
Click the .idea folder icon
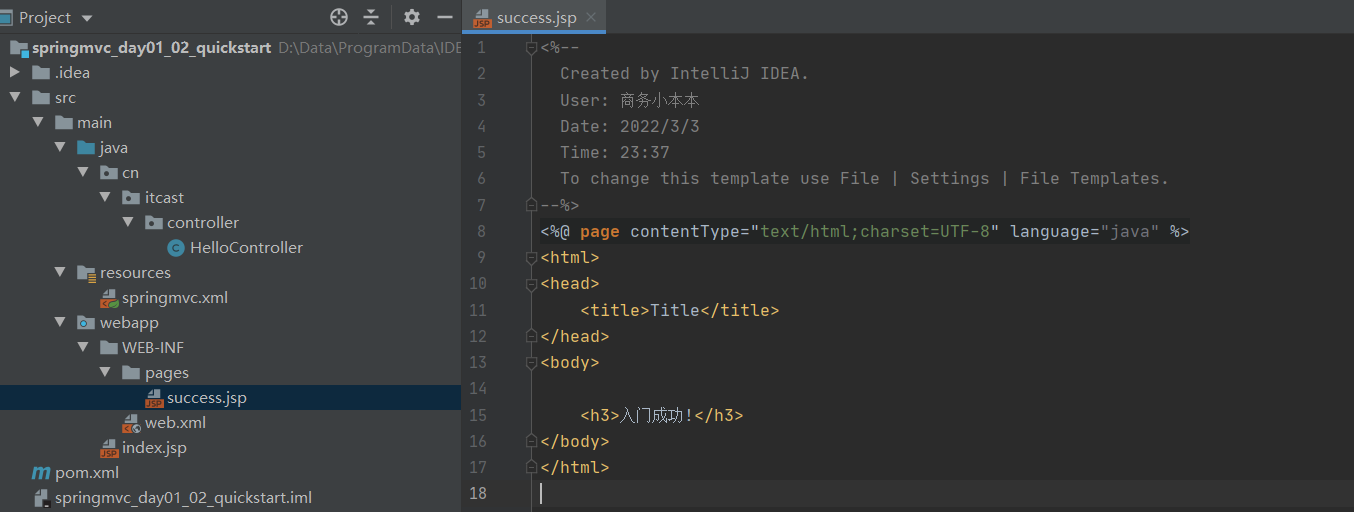(x=41, y=72)
